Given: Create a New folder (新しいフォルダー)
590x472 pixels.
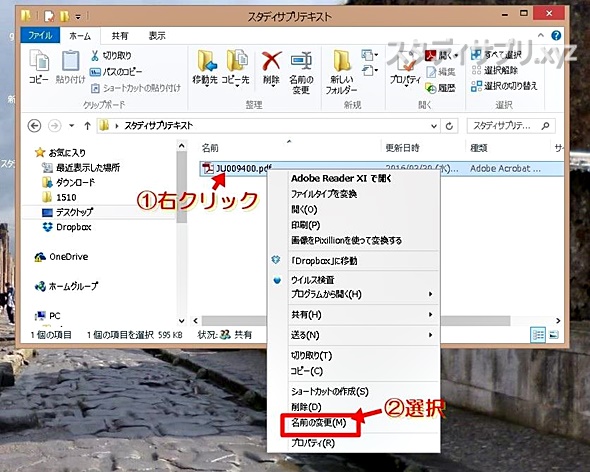Looking at the screenshot, I should (x=341, y=72).
